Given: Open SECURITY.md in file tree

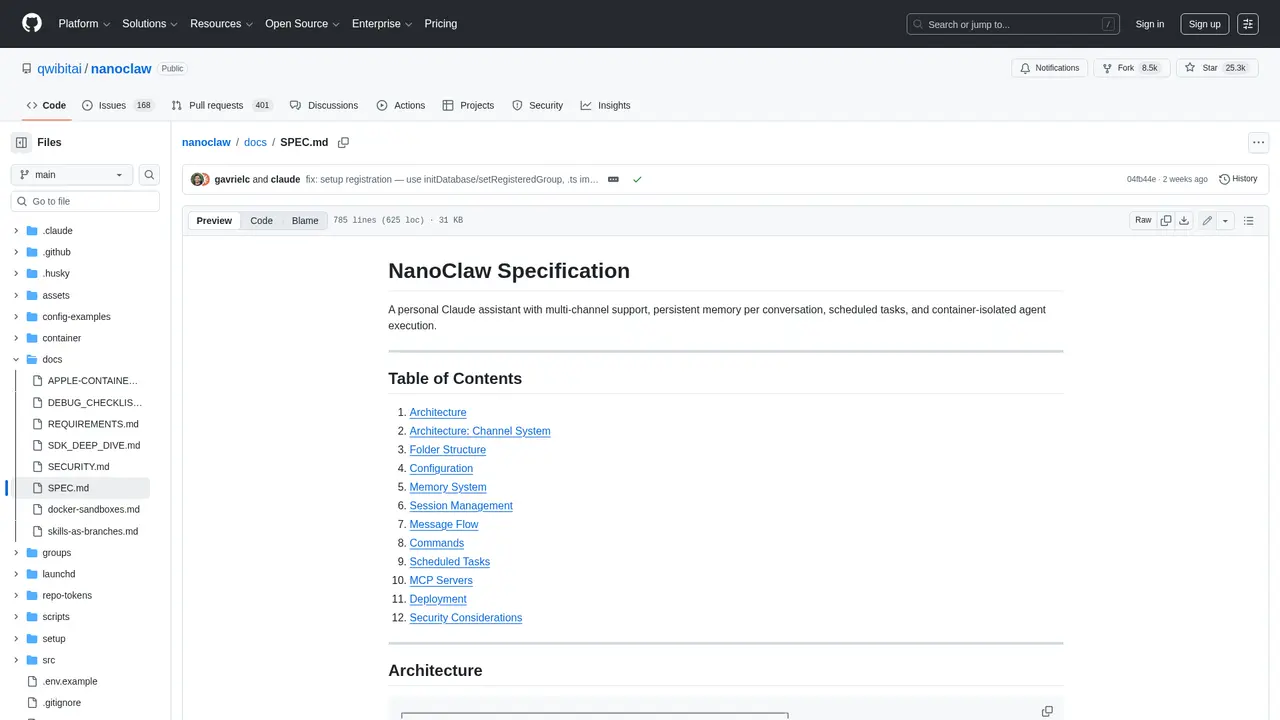Looking at the screenshot, I should [79, 467].
